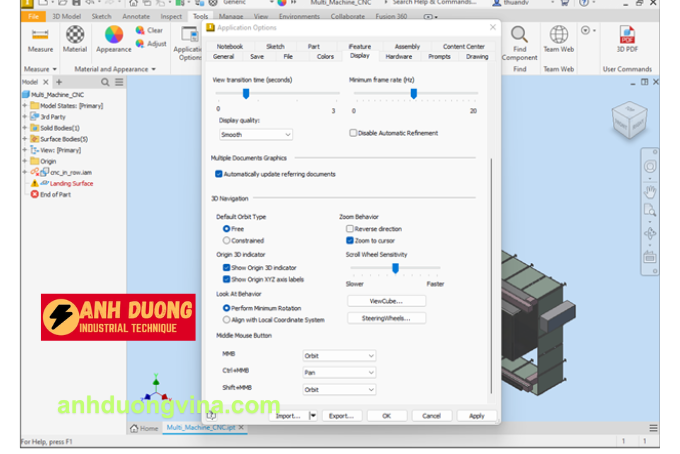
Task: Open the Ctrl+MMB Pan dropdown
Action: (339, 372)
